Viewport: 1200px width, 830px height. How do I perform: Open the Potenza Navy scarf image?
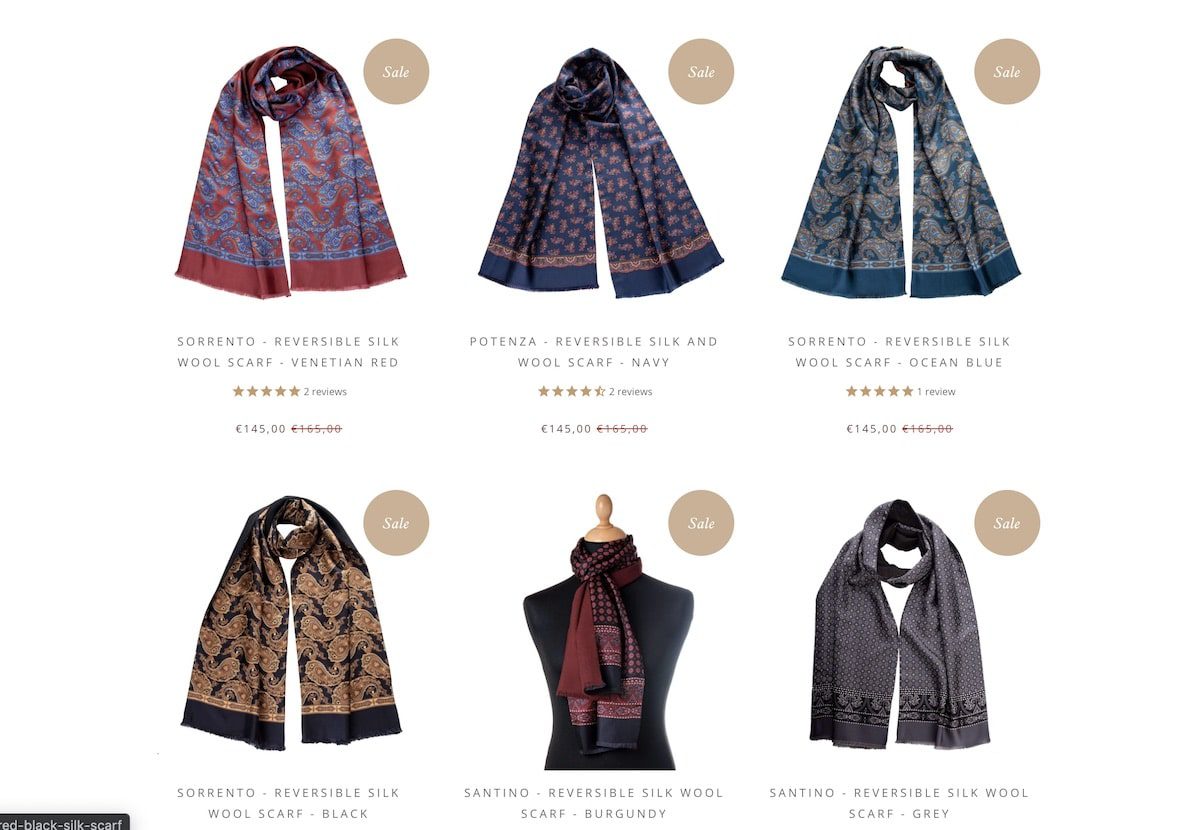click(x=600, y=172)
